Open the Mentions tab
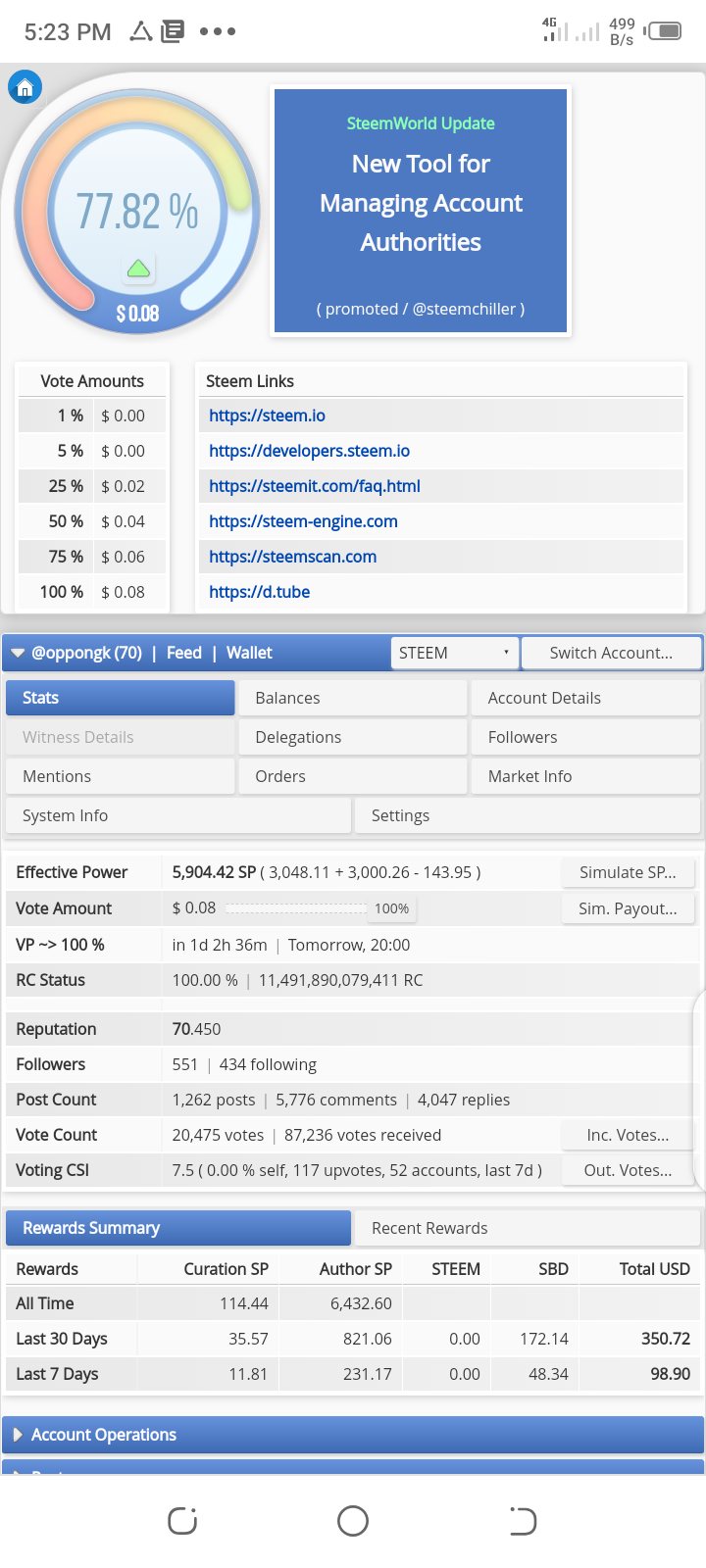This screenshot has width=706, height=1568. click(120, 776)
